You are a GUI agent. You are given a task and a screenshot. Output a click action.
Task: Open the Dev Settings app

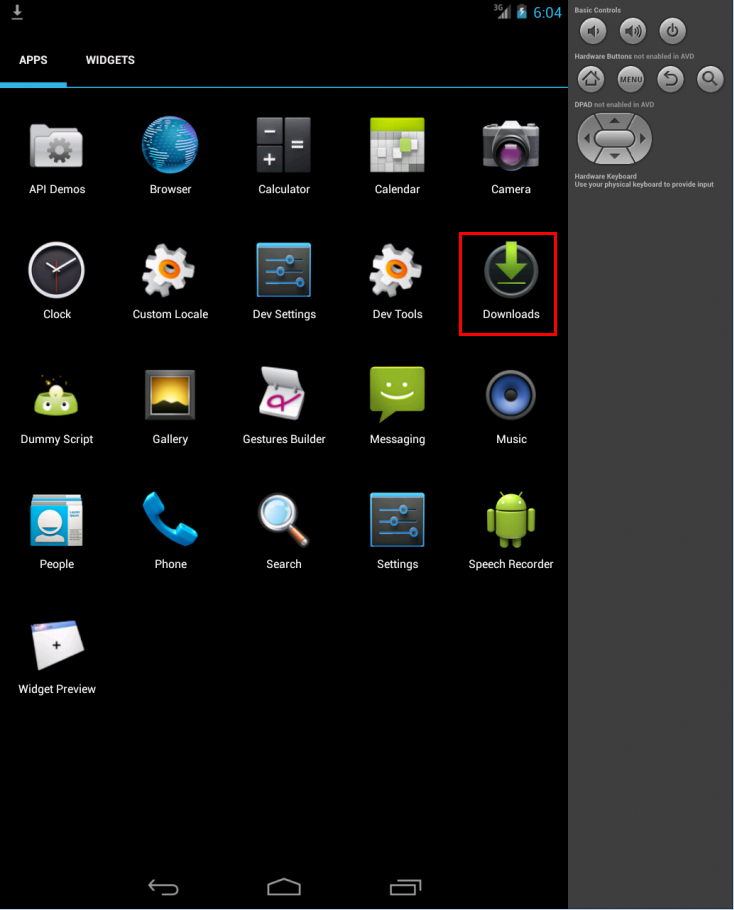[x=284, y=281]
